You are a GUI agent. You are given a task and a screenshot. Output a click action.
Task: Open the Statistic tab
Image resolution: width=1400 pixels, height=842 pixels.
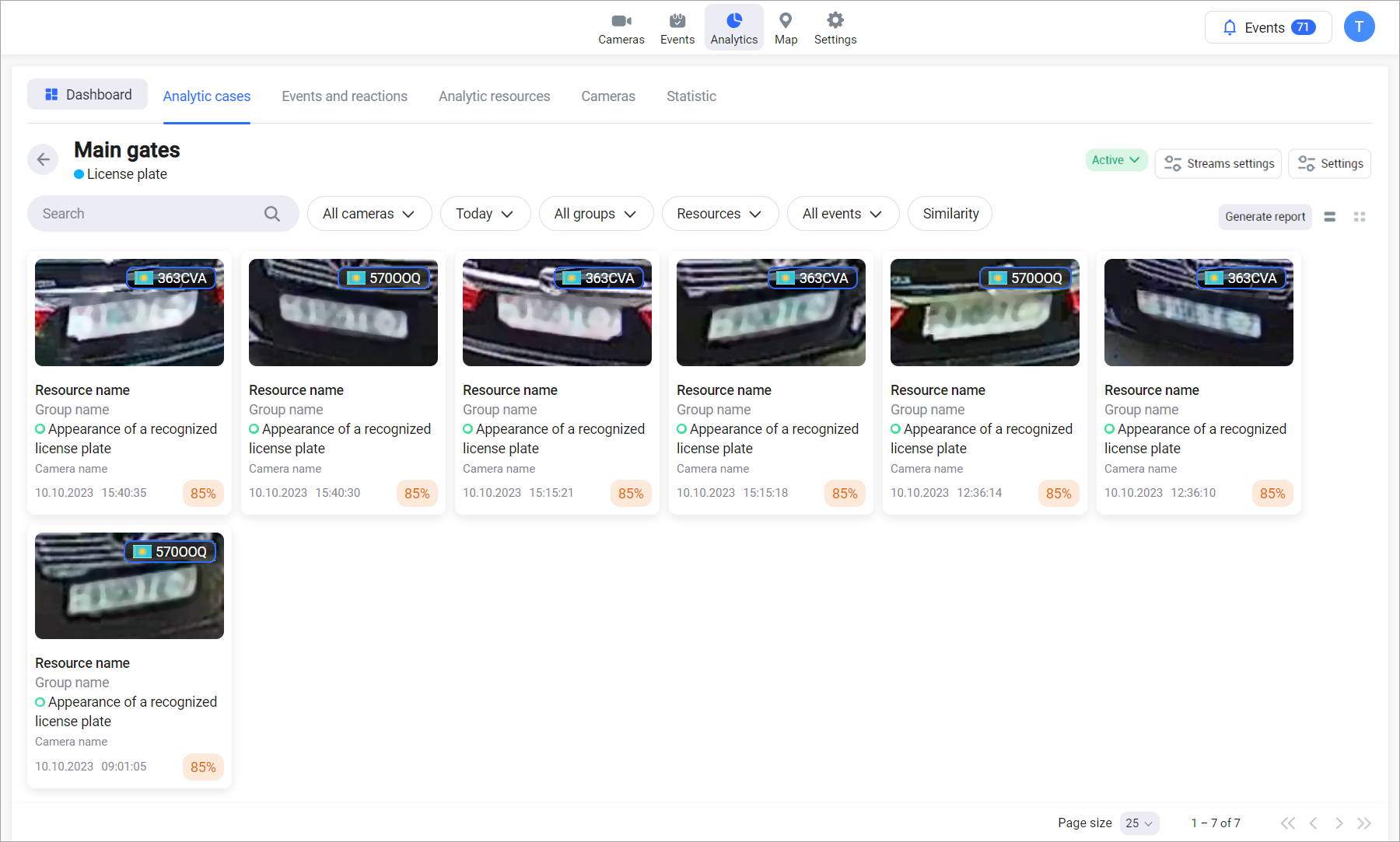691,96
